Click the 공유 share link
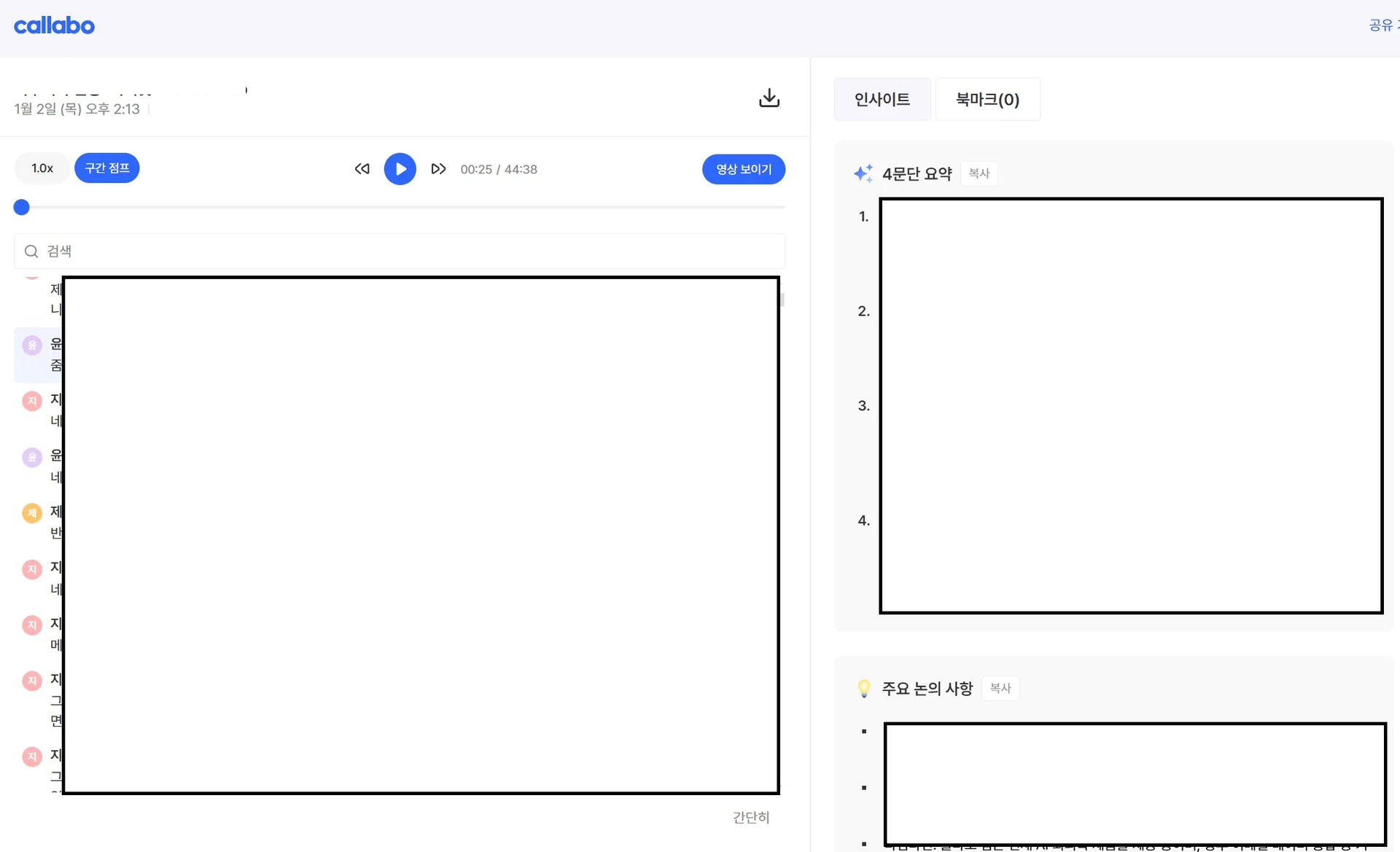 coord(1381,26)
